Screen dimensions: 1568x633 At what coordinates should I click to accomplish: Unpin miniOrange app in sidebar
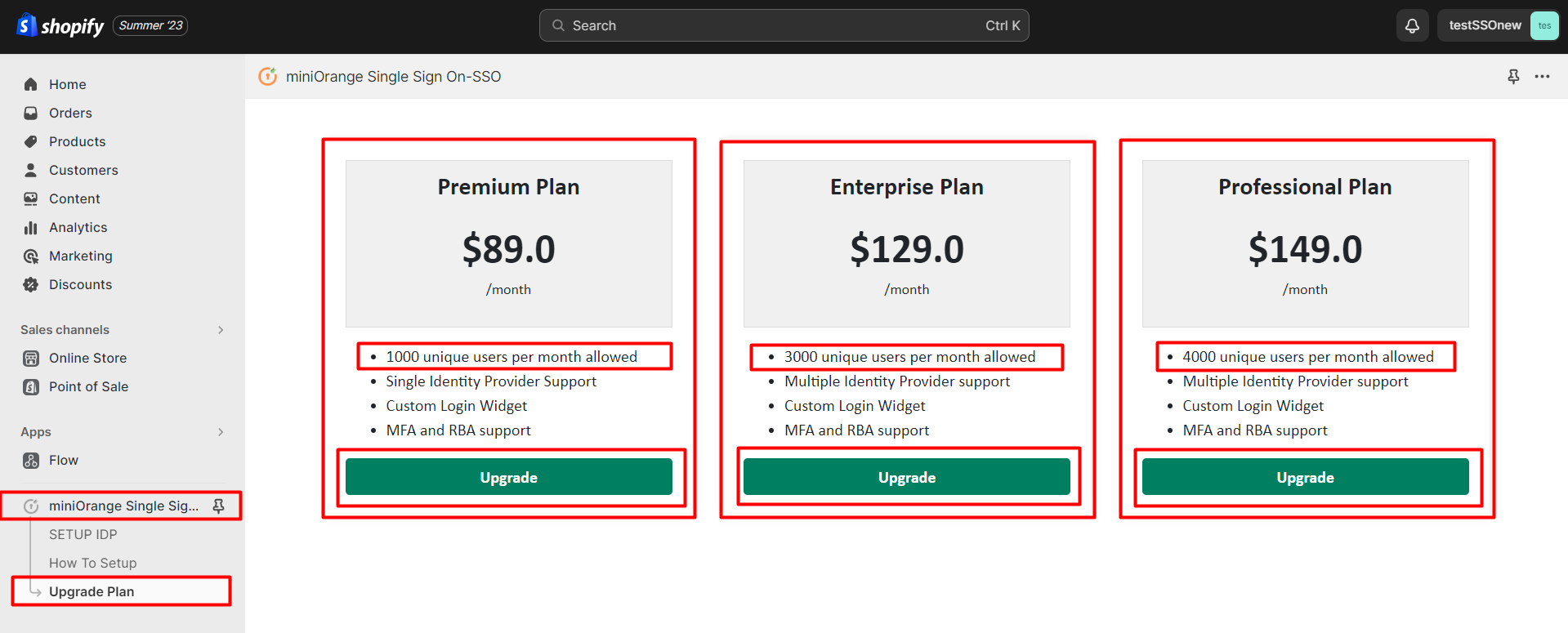(x=218, y=506)
